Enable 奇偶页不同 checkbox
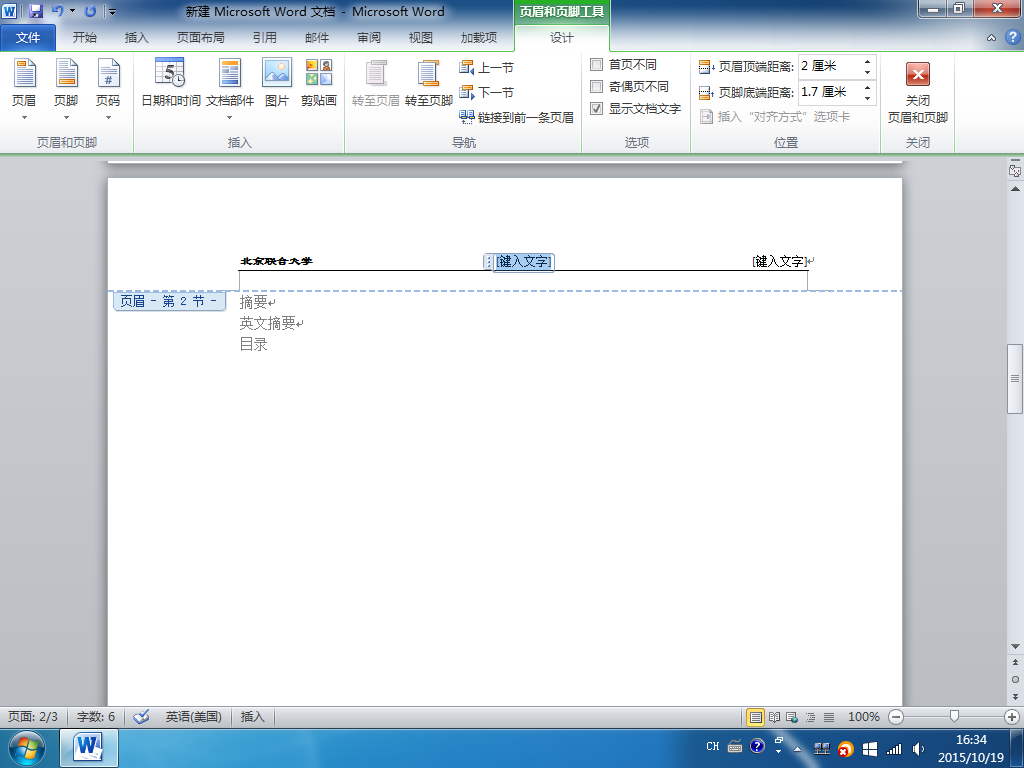The height and width of the screenshot is (768, 1024). click(x=596, y=86)
